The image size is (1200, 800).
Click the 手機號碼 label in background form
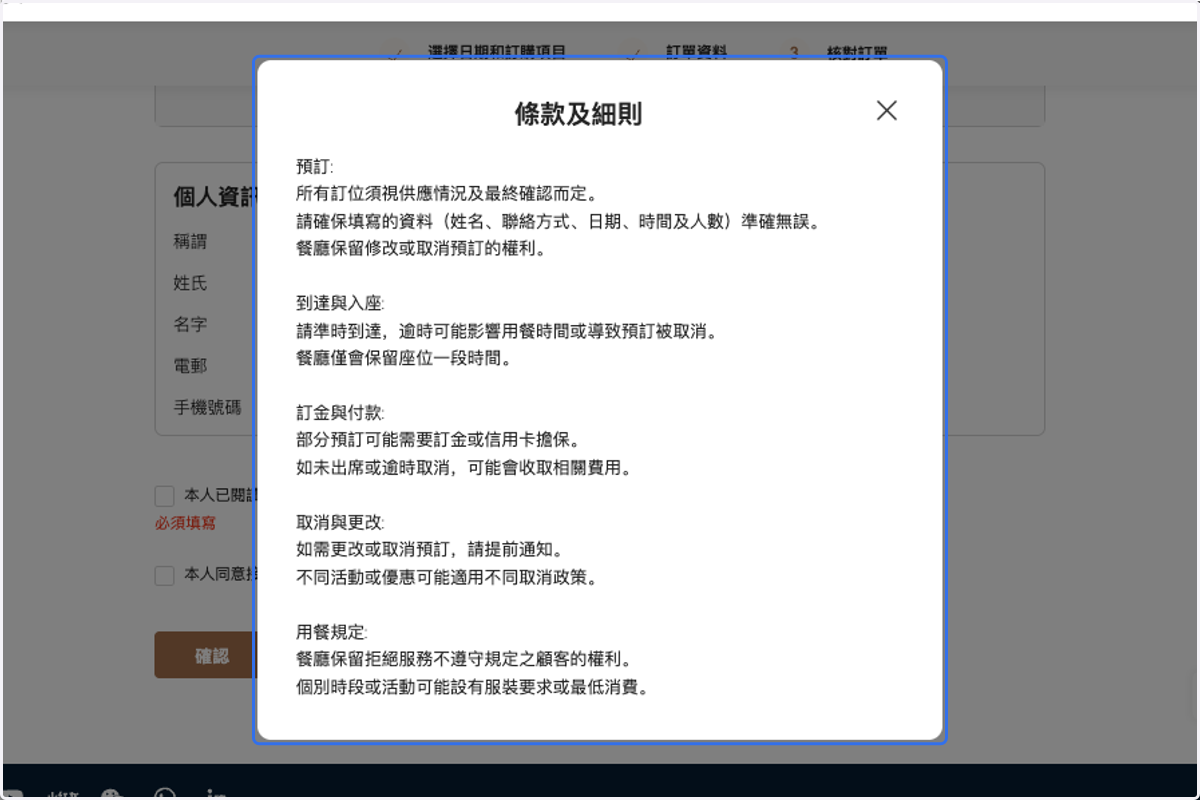pyautogui.click(x=207, y=407)
